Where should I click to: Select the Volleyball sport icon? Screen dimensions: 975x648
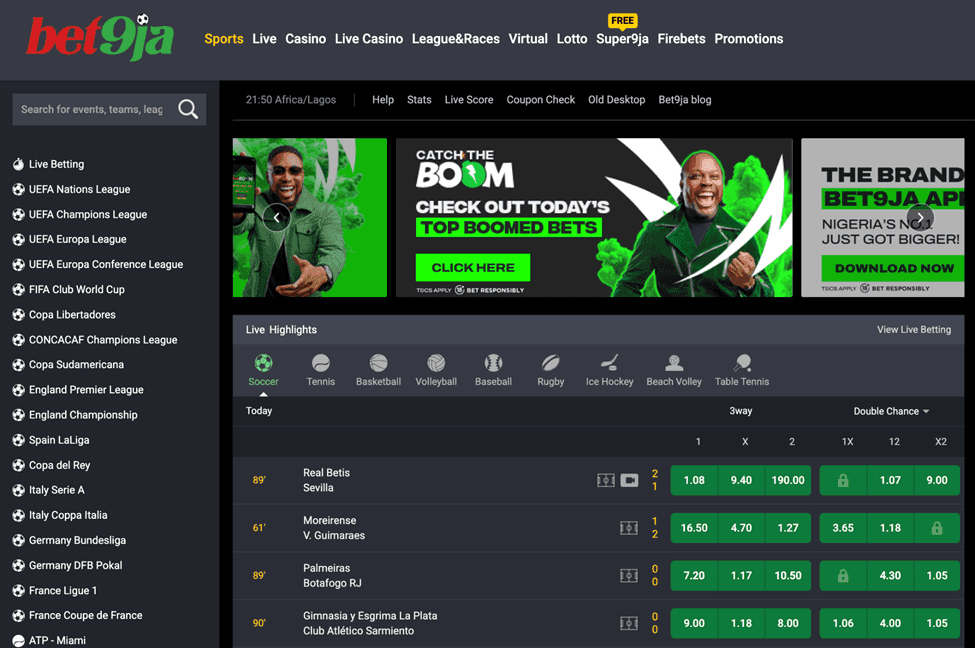(436, 363)
